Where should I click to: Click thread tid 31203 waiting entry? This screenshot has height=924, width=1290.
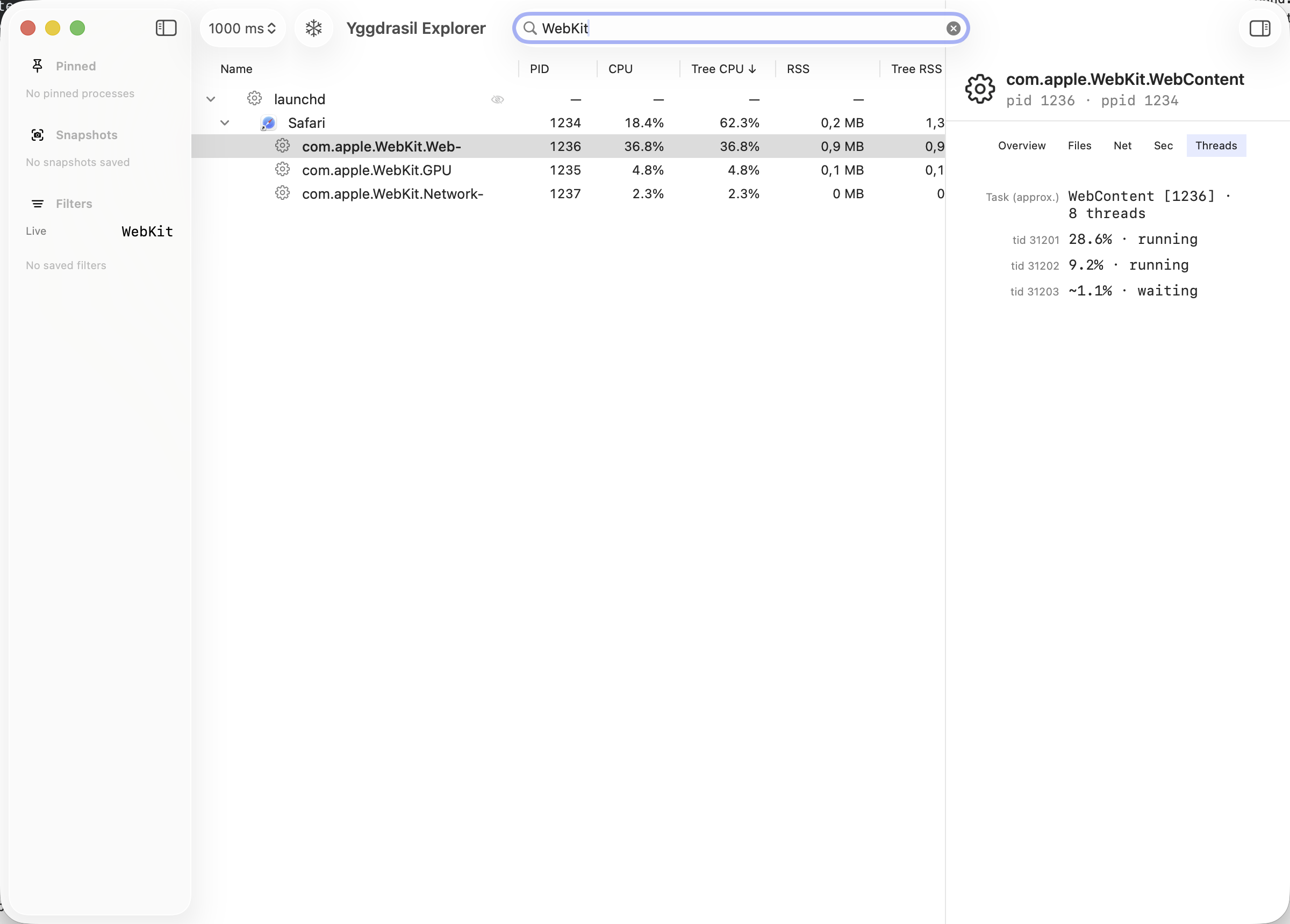click(x=1103, y=291)
